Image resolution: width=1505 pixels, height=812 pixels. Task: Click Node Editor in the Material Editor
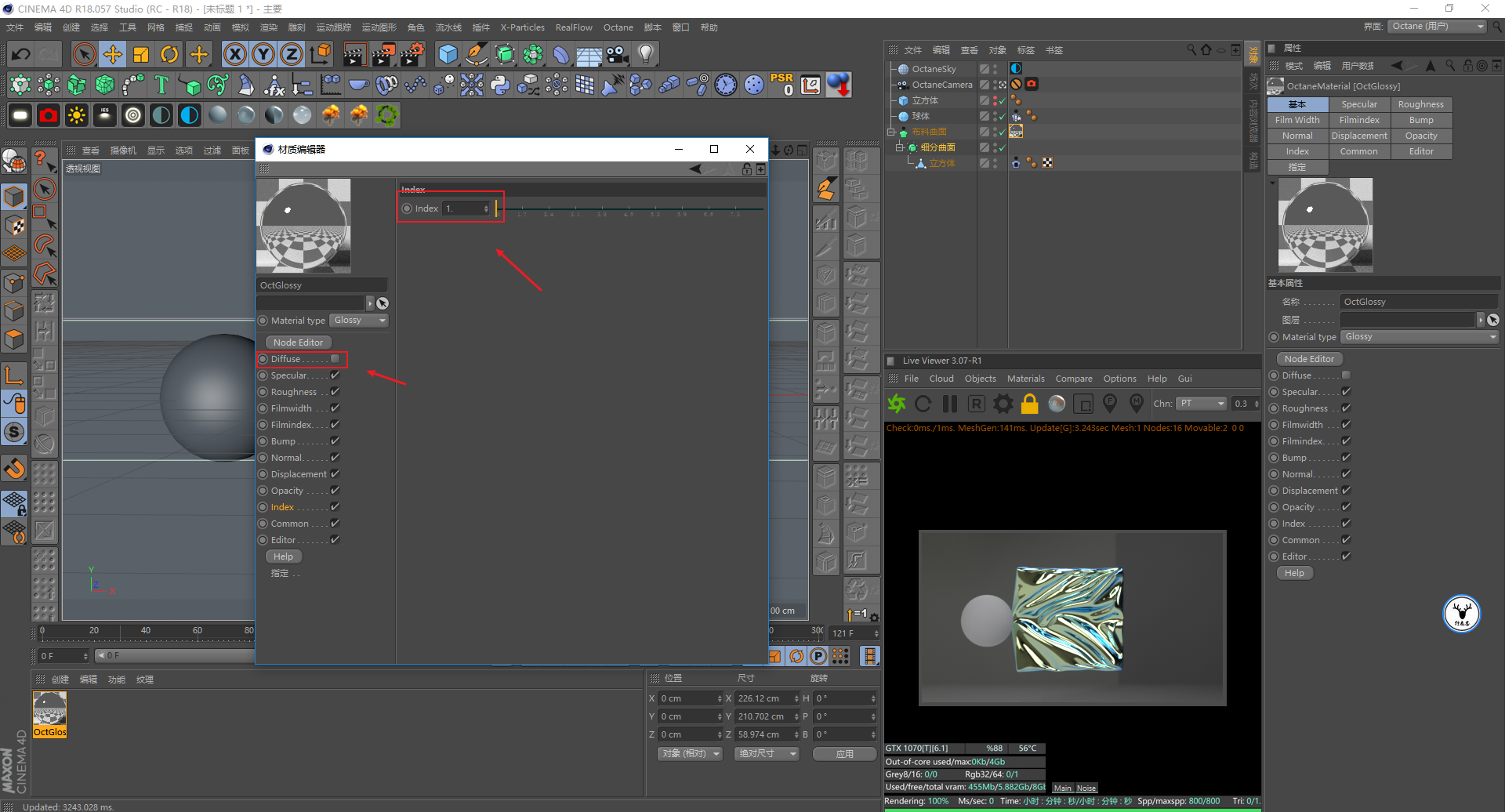(298, 343)
